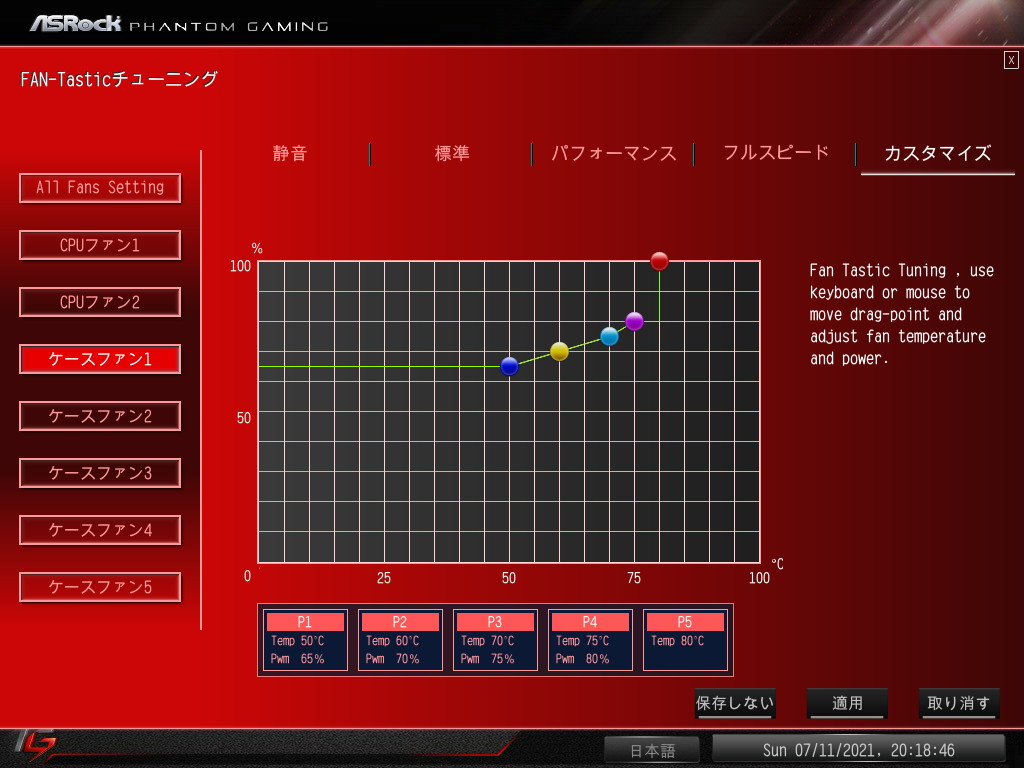This screenshot has width=1024, height=768.
Task: Click the red P5 drag-point on graph
Action: coord(660,261)
